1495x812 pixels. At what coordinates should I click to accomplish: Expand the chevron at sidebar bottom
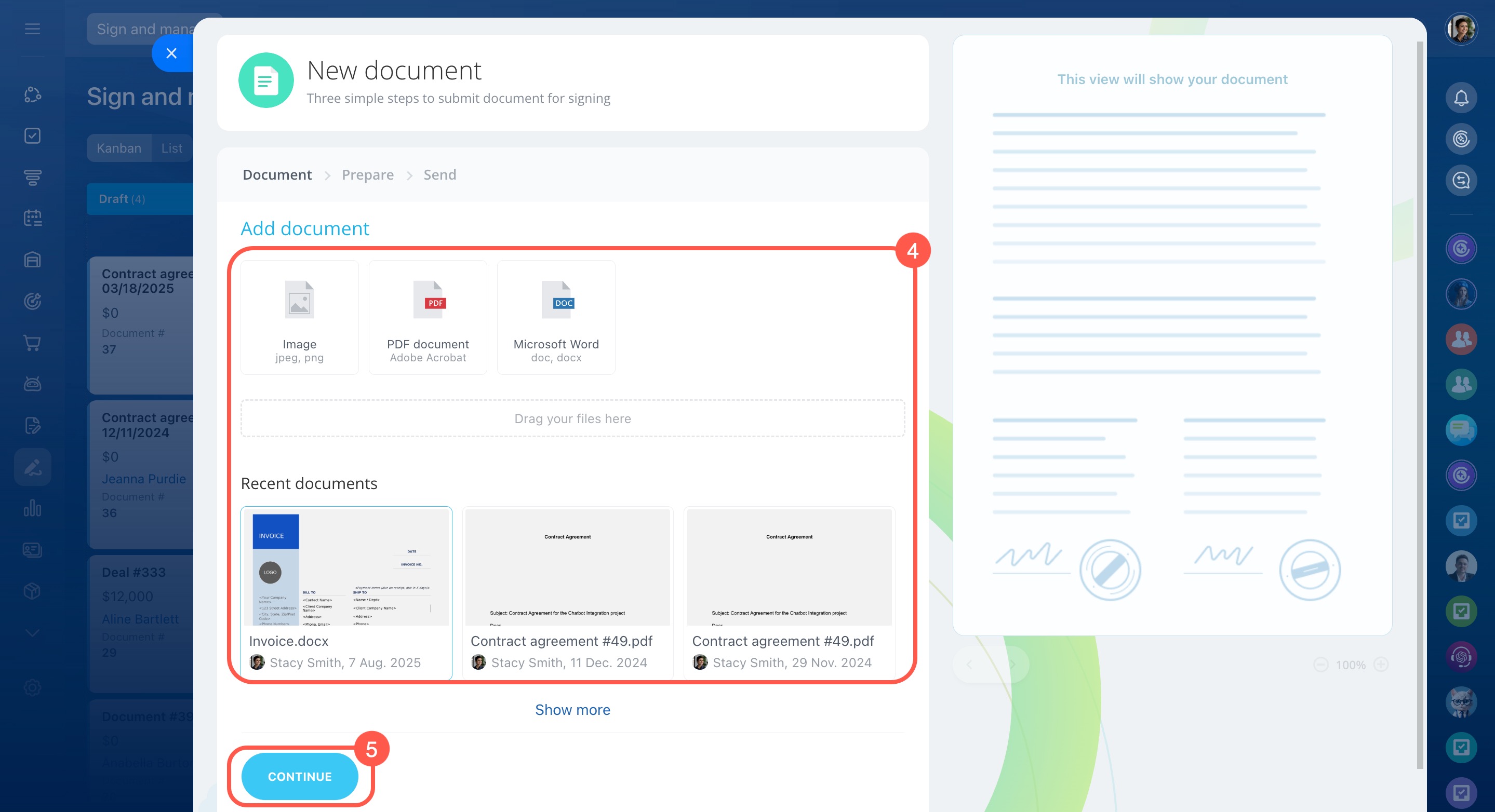(x=33, y=633)
